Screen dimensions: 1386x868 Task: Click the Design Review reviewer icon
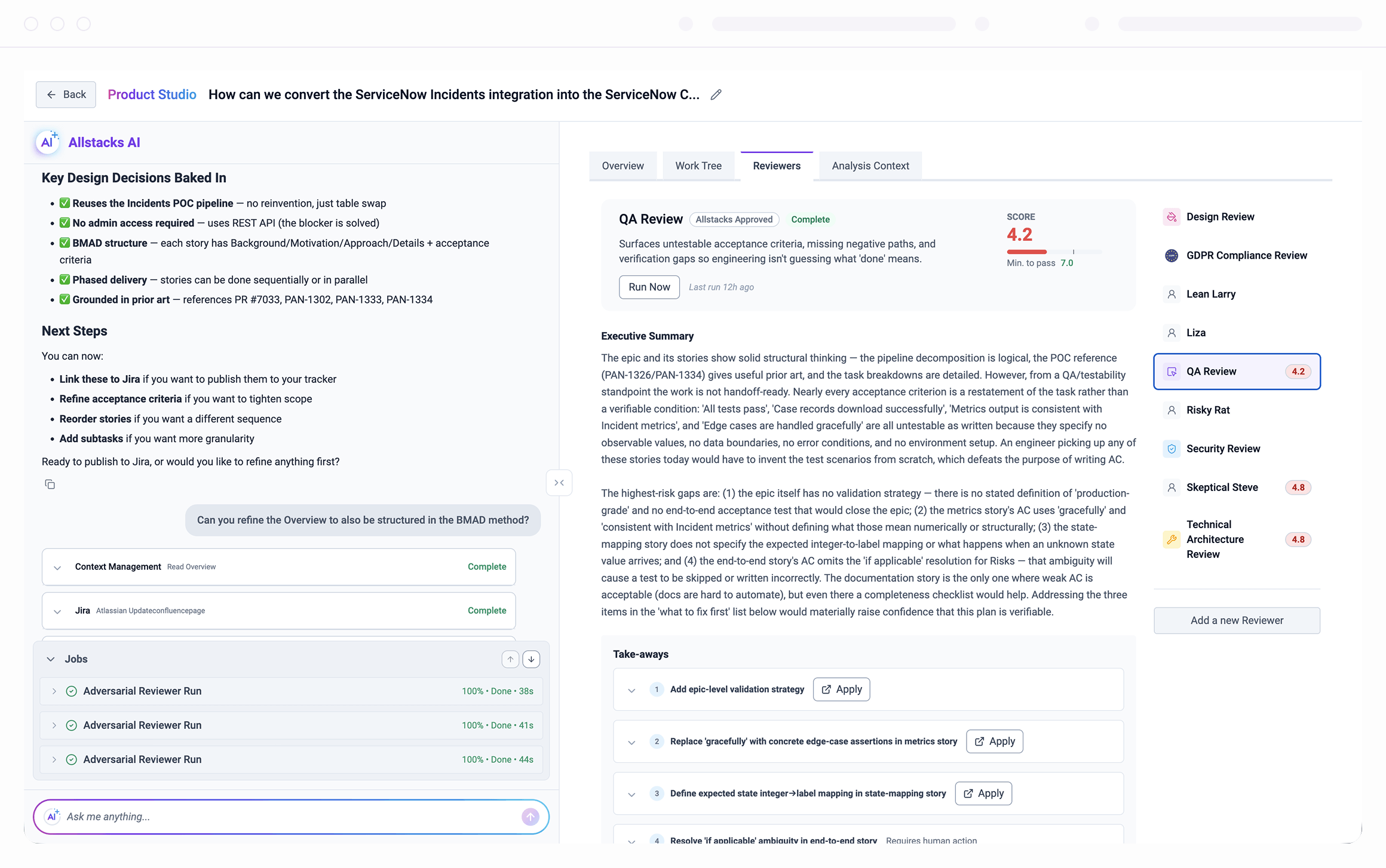(x=1172, y=217)
